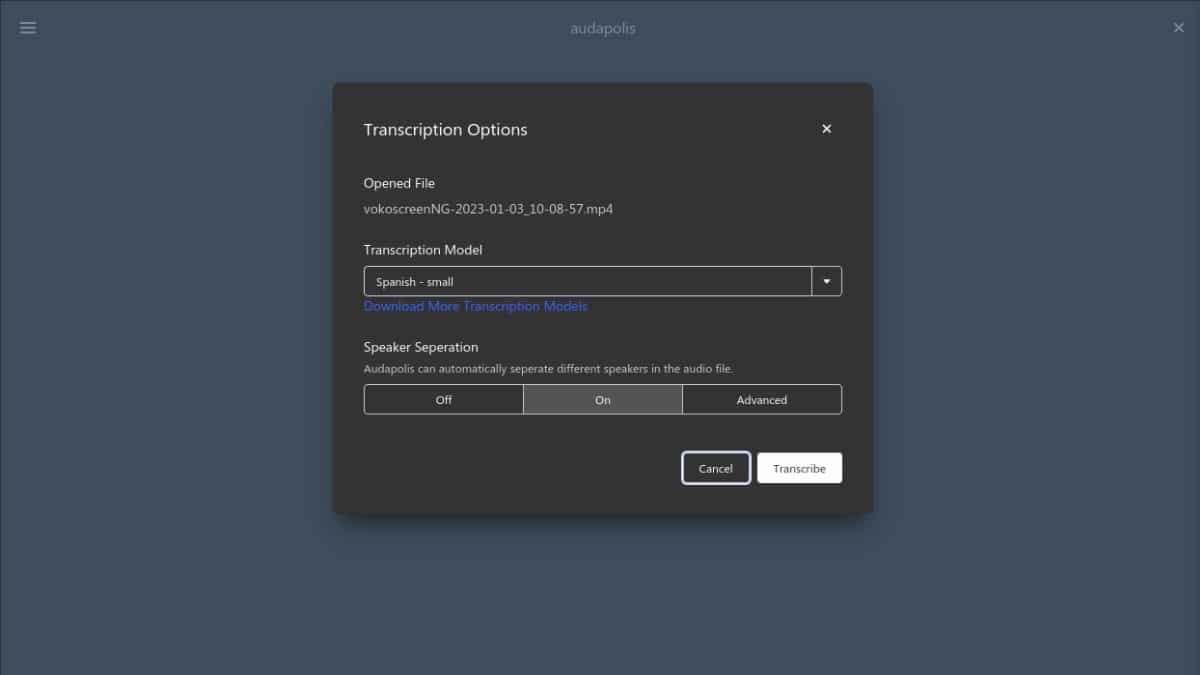Click the Transcription Options heading
This screenshot has width=1200, height=675.
click(x=445, y=130)
